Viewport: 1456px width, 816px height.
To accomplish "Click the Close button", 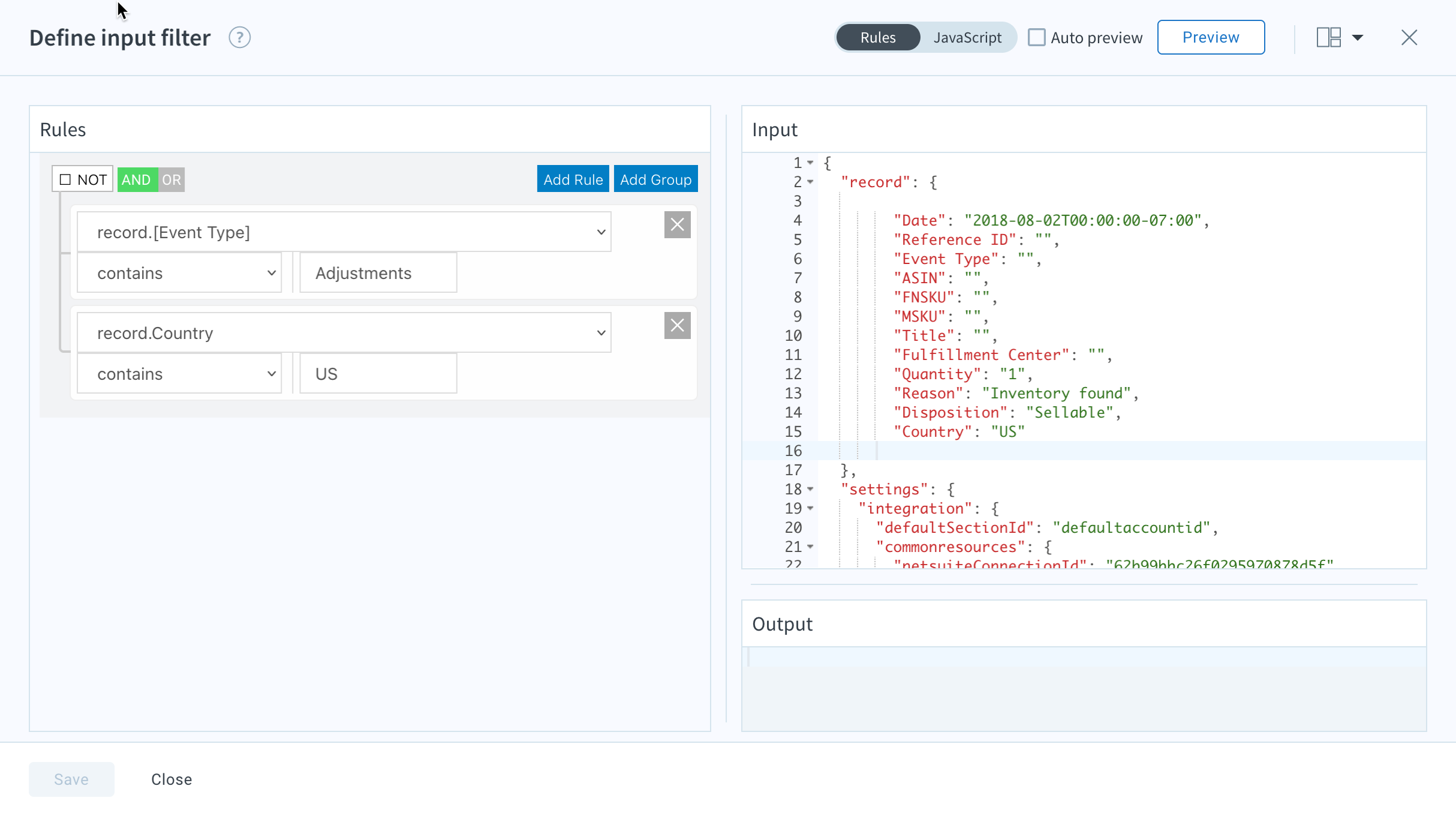I will pyautogui.click(x=172, y=779).
